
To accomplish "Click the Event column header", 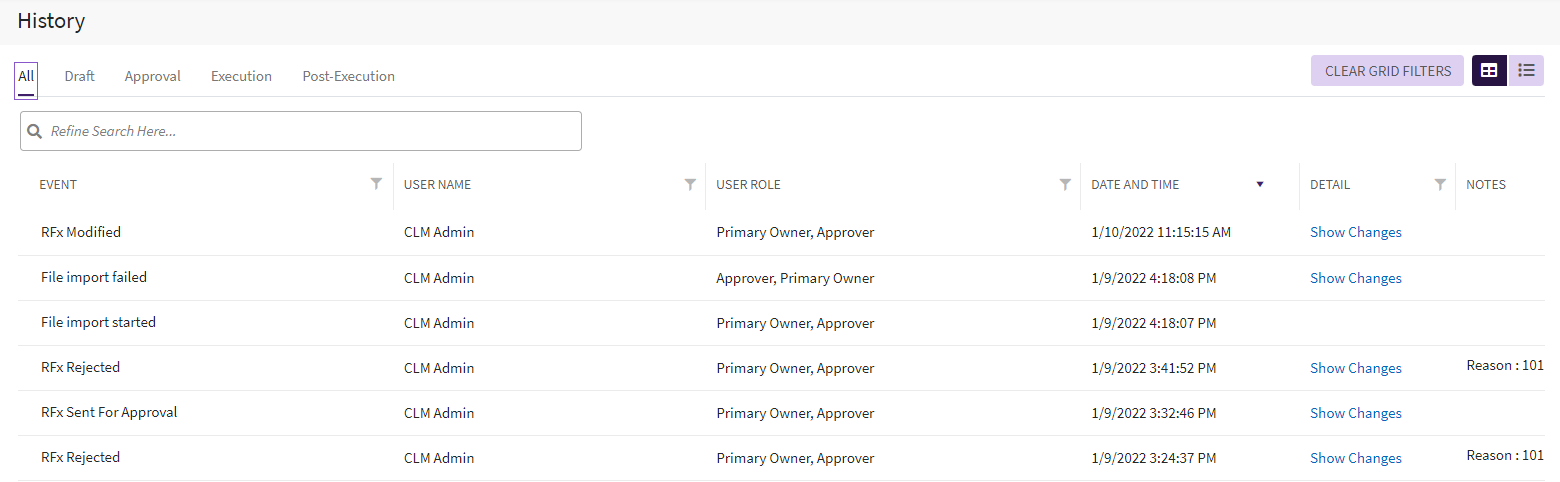I will pyautogui.click(x=58, y=185).
